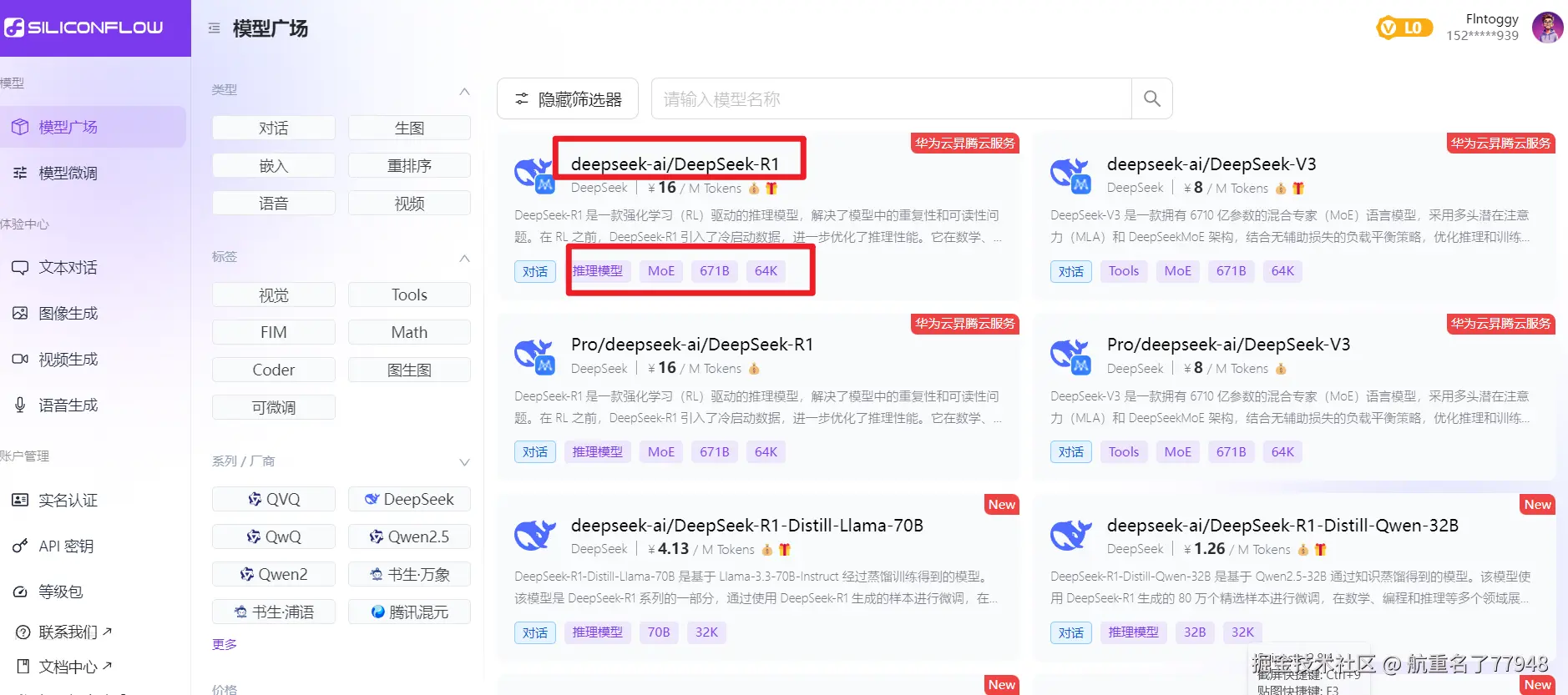Click the API 密钥 key icon
1568x695 pixels.
20,546
